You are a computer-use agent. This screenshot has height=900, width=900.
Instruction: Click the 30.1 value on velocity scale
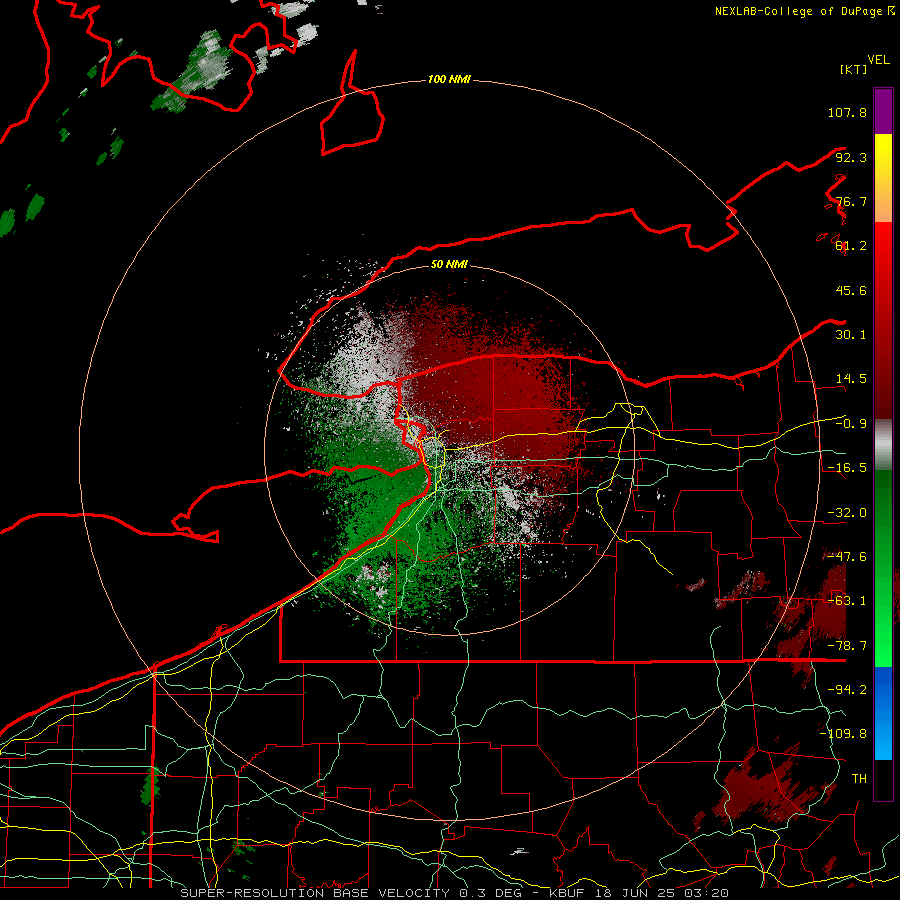851,335
